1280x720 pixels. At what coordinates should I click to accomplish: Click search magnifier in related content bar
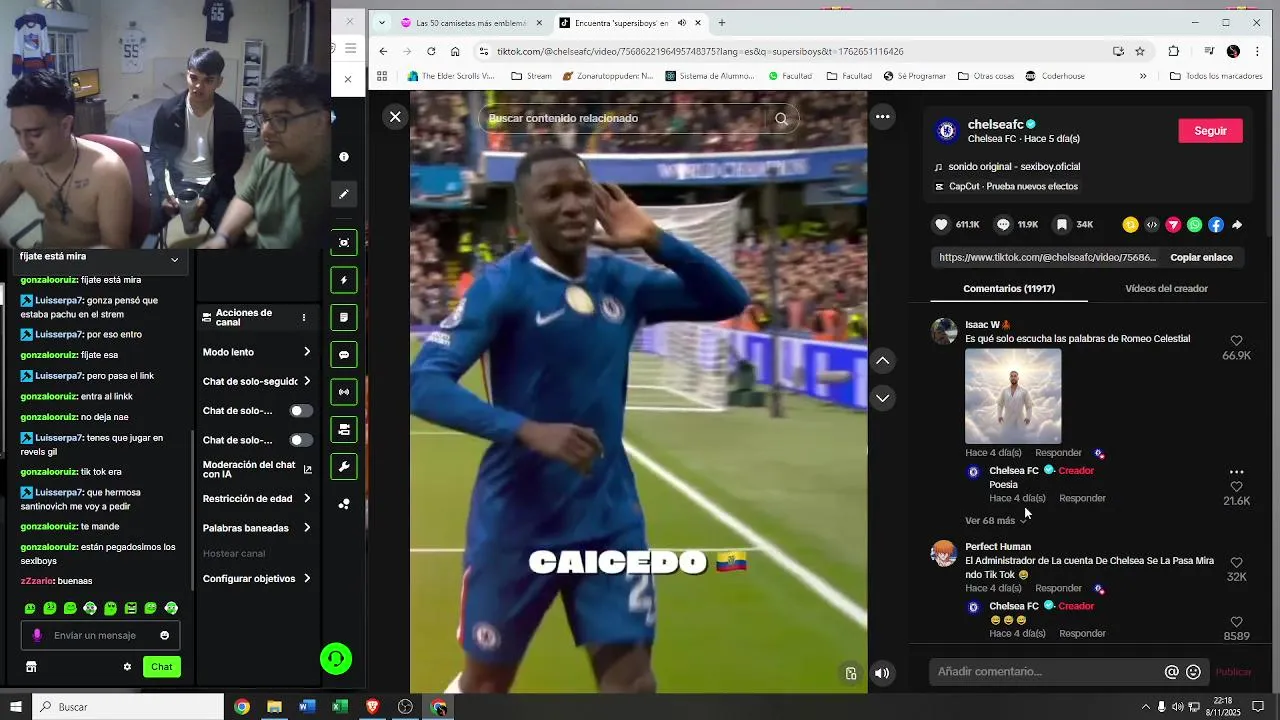(781, 118)
